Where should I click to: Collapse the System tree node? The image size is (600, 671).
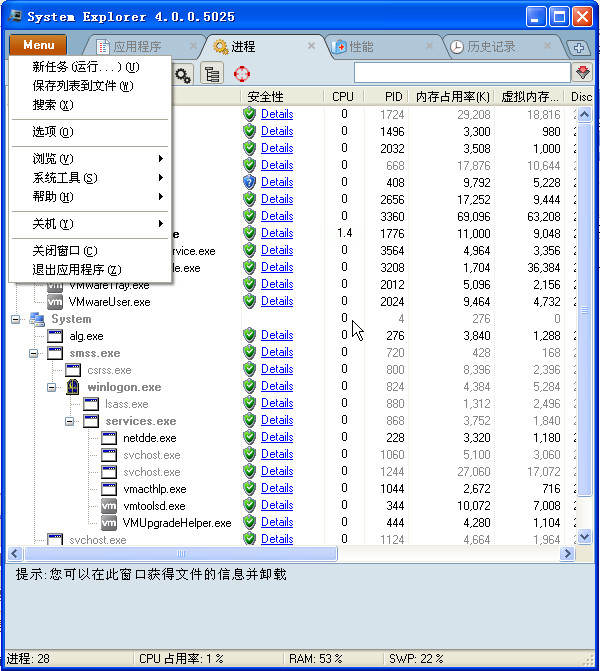pyautogui.click(x=15, y=319)
